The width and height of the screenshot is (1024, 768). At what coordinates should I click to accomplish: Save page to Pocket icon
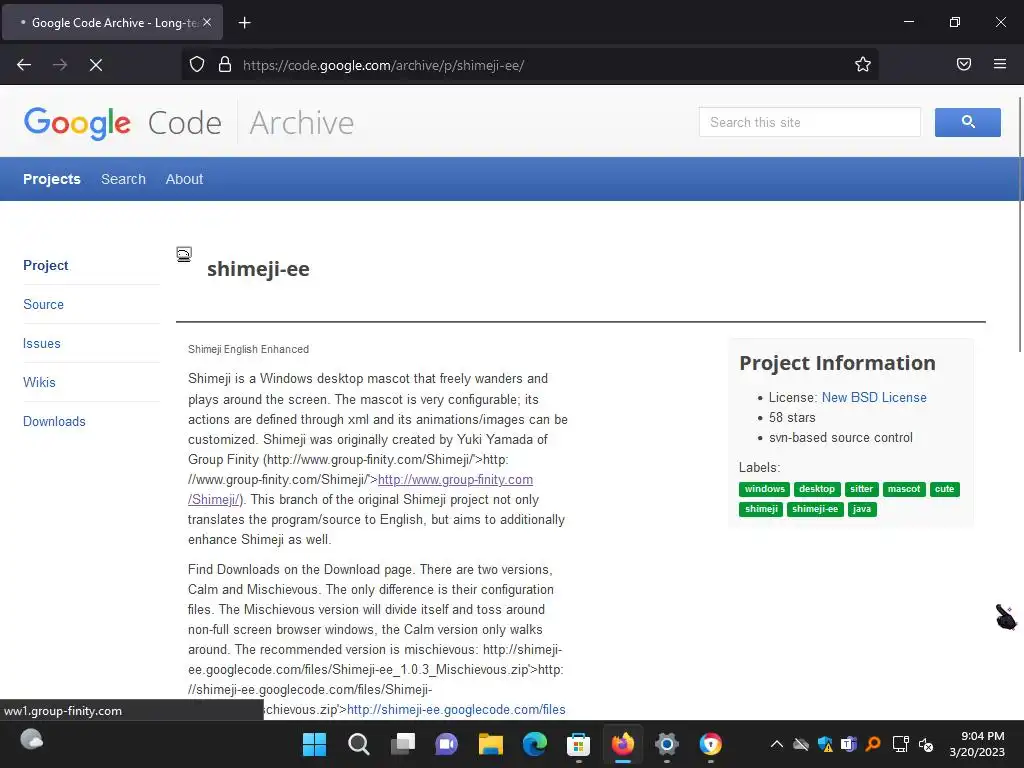[x=964, y=64]
